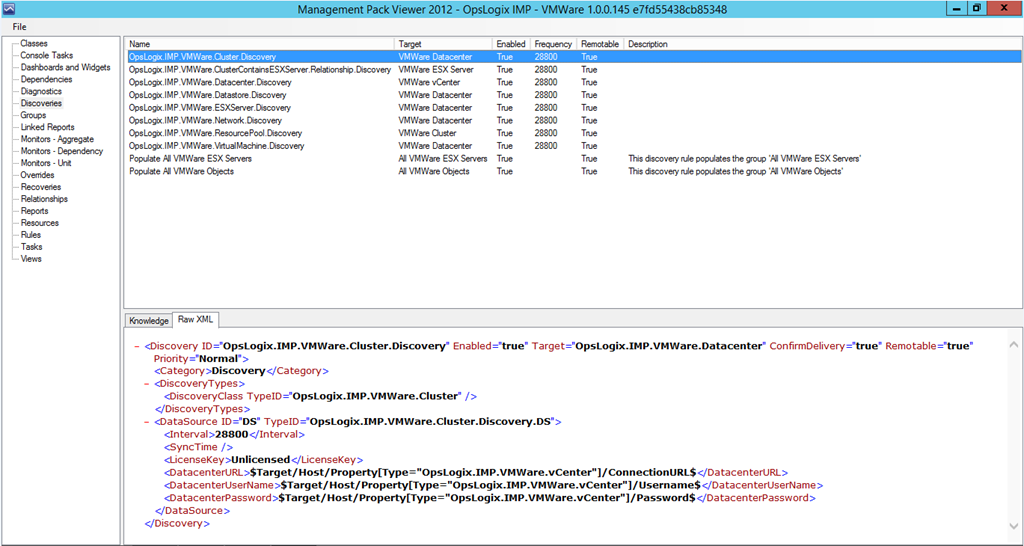The height and width of the screenshot is (546, 1024).
Task: Open the Rules tree node
Action: (x=31, y=235)
